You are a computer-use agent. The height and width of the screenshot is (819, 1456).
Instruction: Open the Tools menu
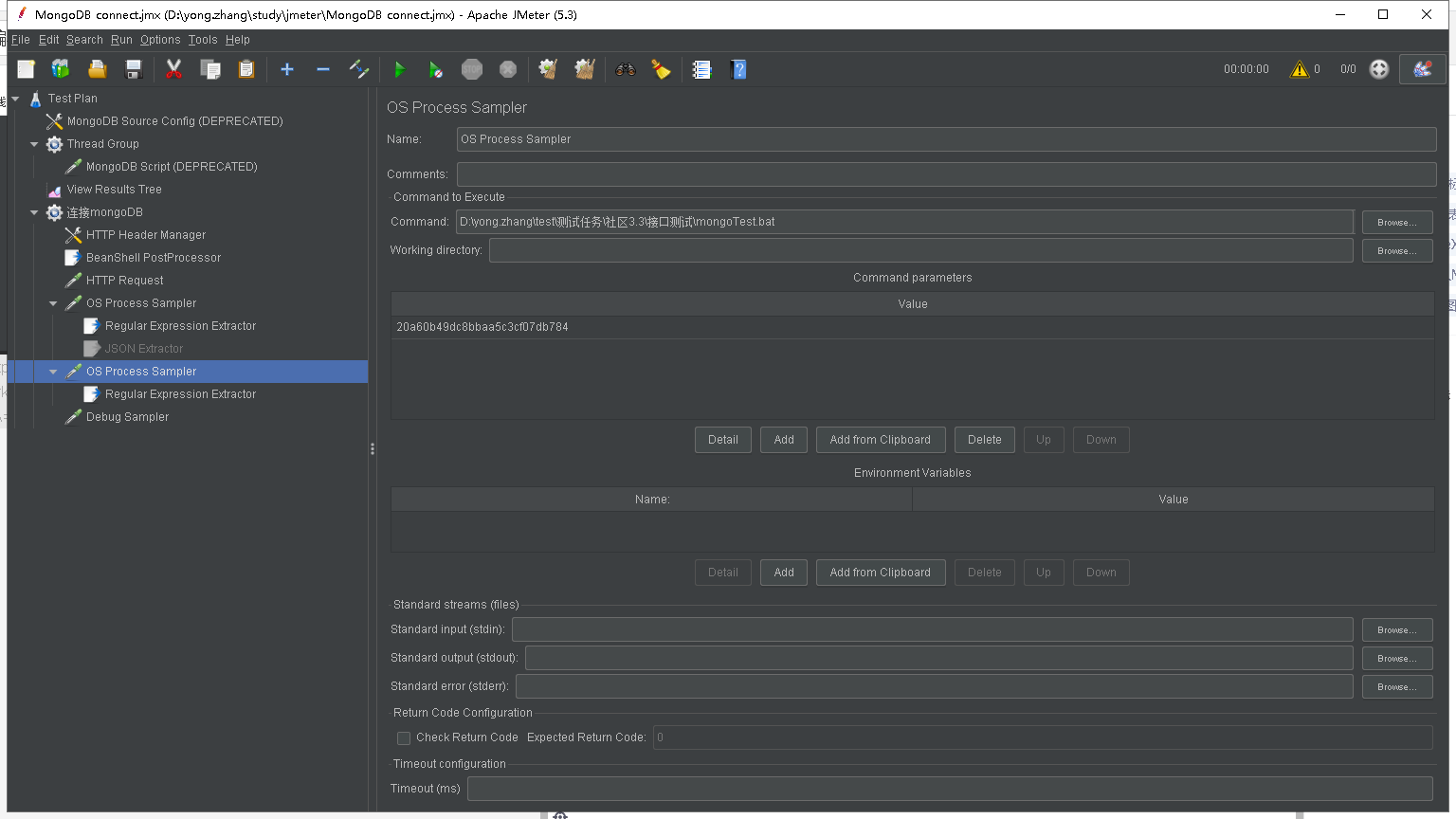click(203, 40)
